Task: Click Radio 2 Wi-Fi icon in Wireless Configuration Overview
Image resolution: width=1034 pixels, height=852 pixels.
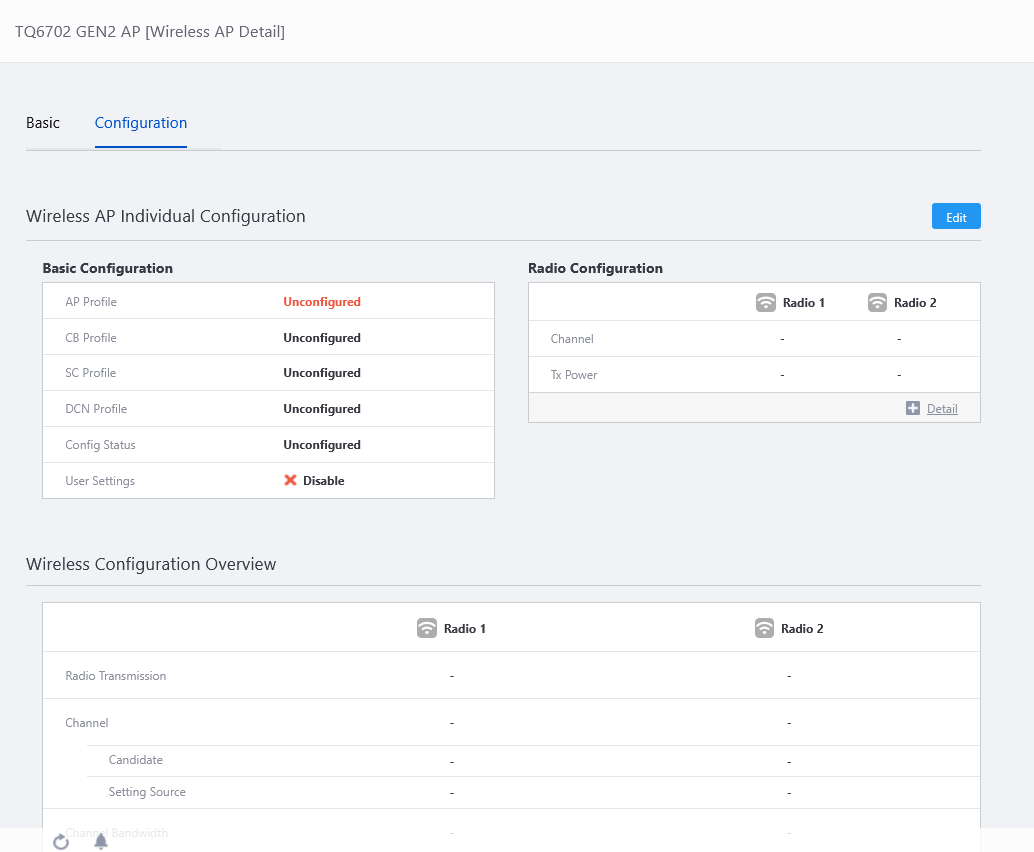Action: (x=764, y=628)
